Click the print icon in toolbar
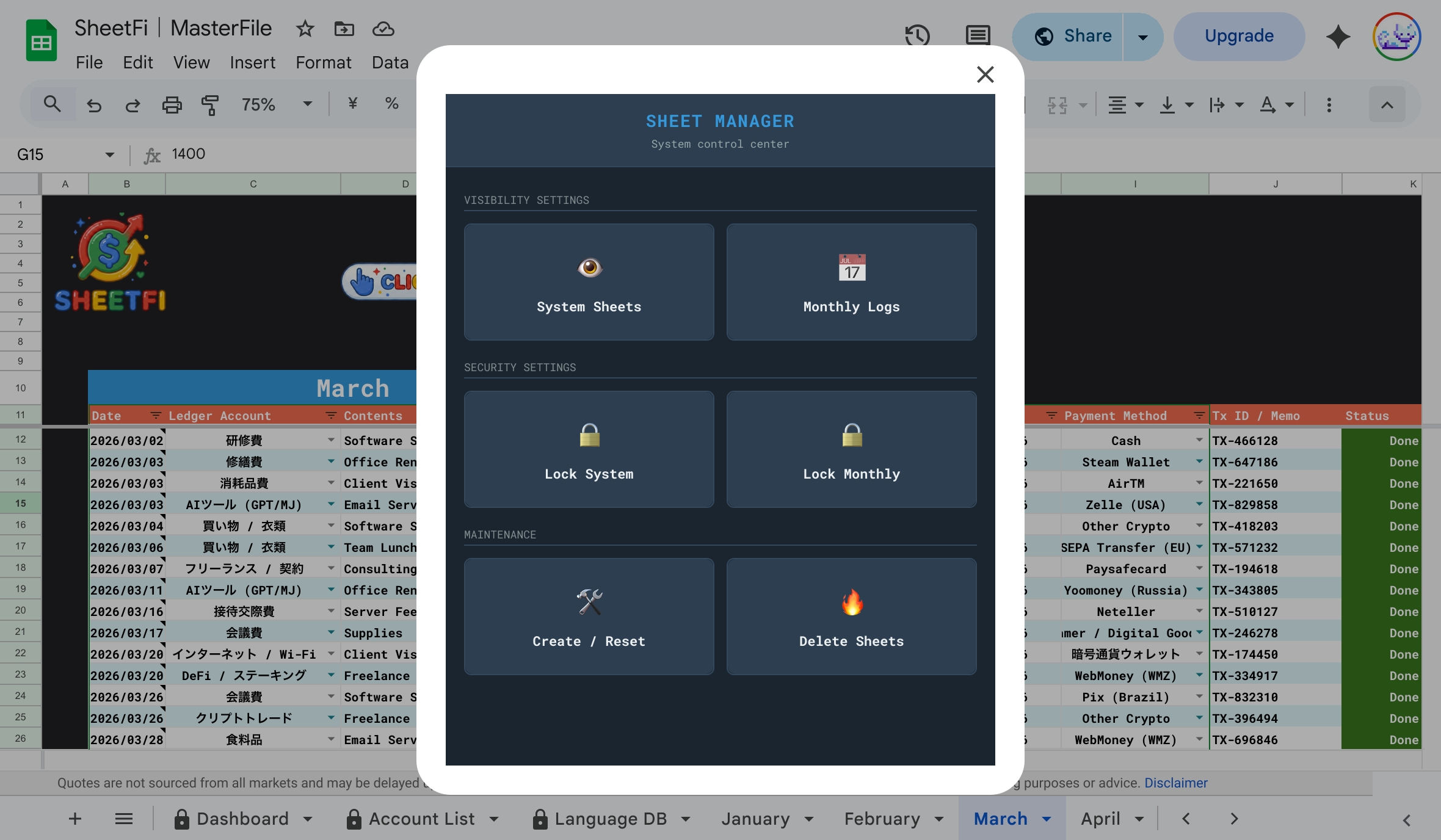Viewport: 1441px width, 840px height. coord(172,105)
